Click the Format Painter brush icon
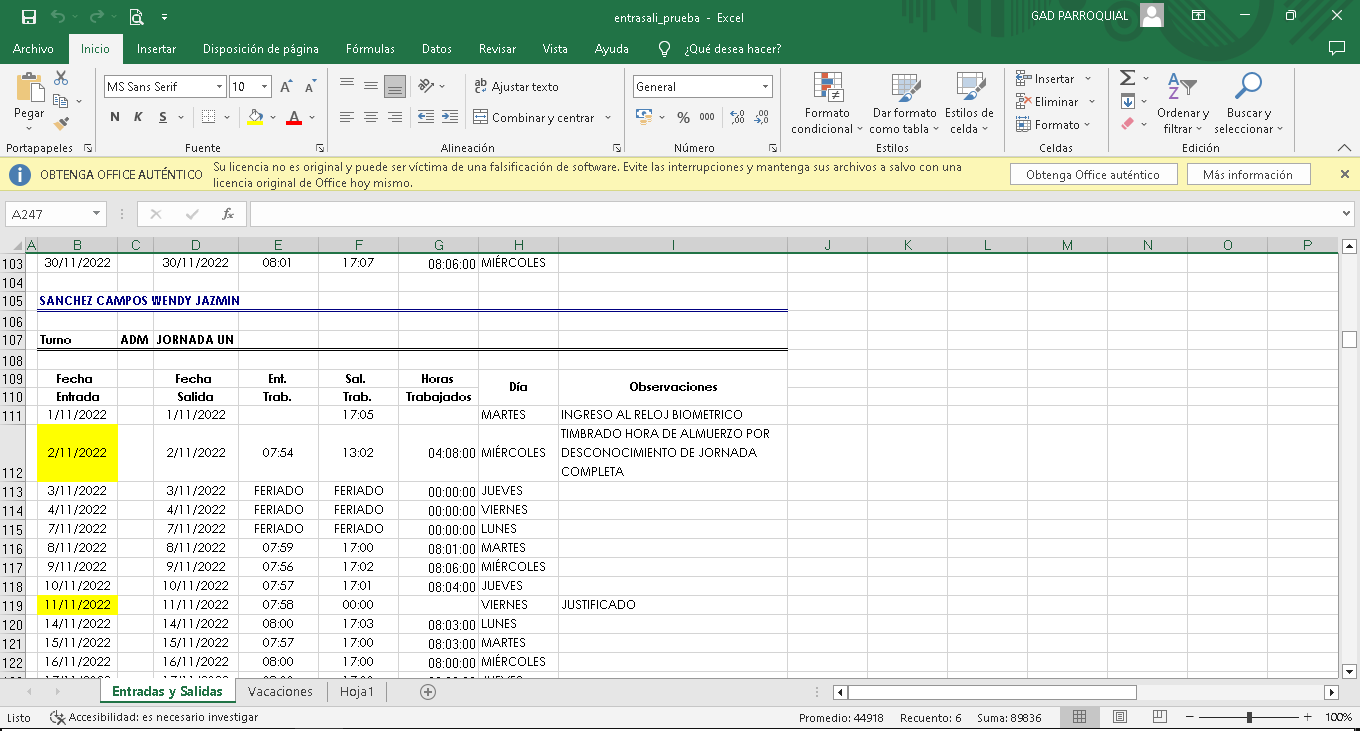The image size is (1360, 731). click(61, 124)
